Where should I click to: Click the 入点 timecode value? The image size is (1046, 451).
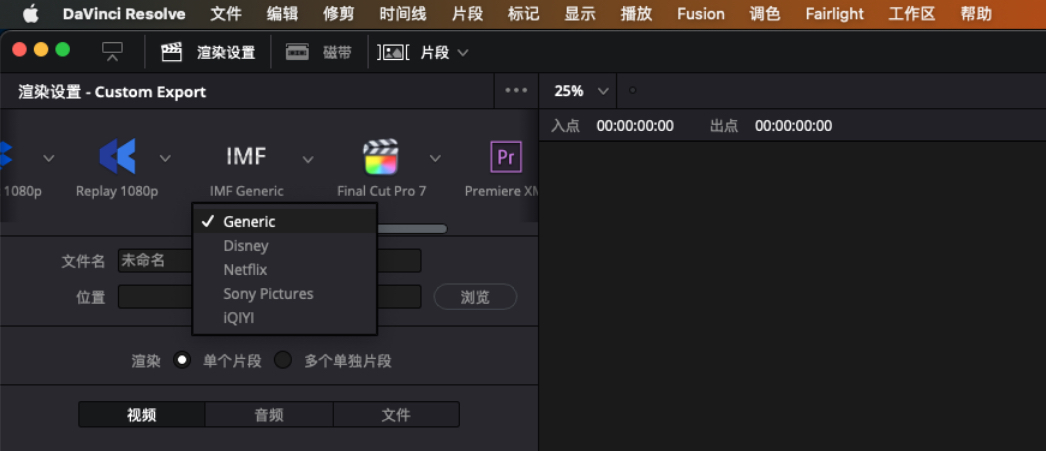(635, 126)
